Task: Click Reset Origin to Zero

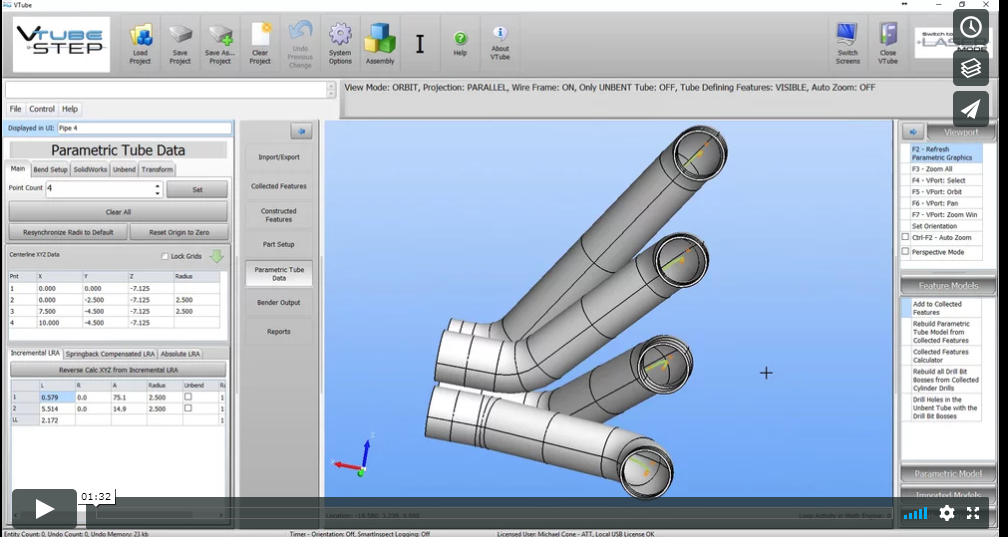Action: click(178, 232)
